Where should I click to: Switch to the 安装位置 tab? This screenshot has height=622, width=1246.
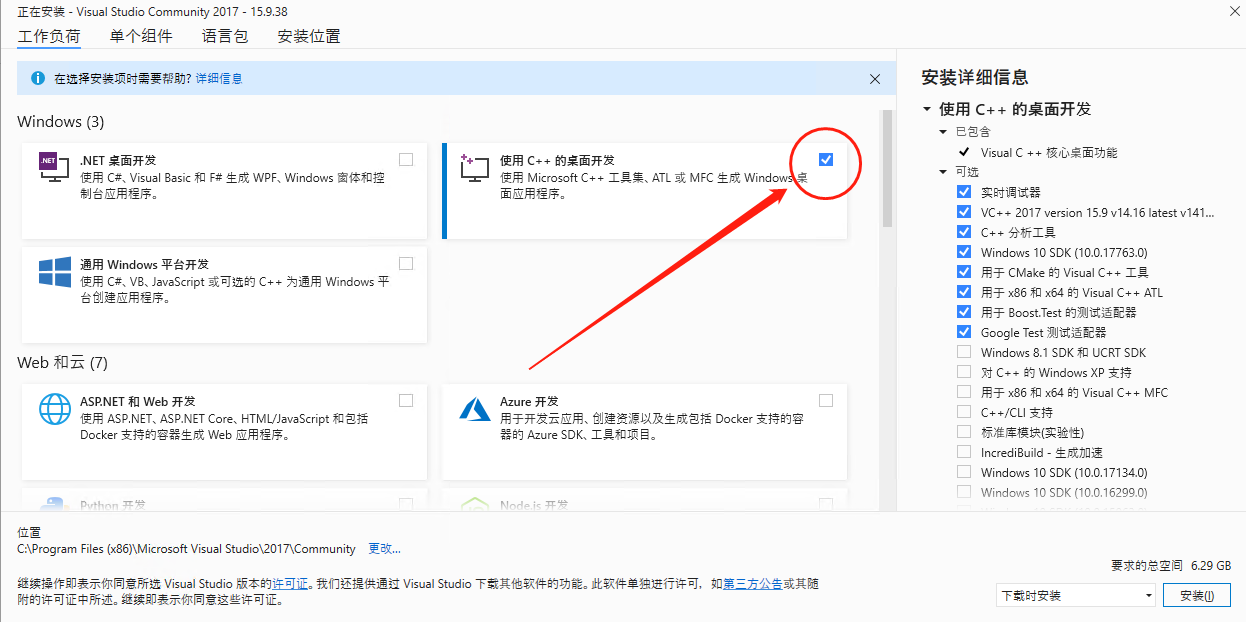point(309,36)
